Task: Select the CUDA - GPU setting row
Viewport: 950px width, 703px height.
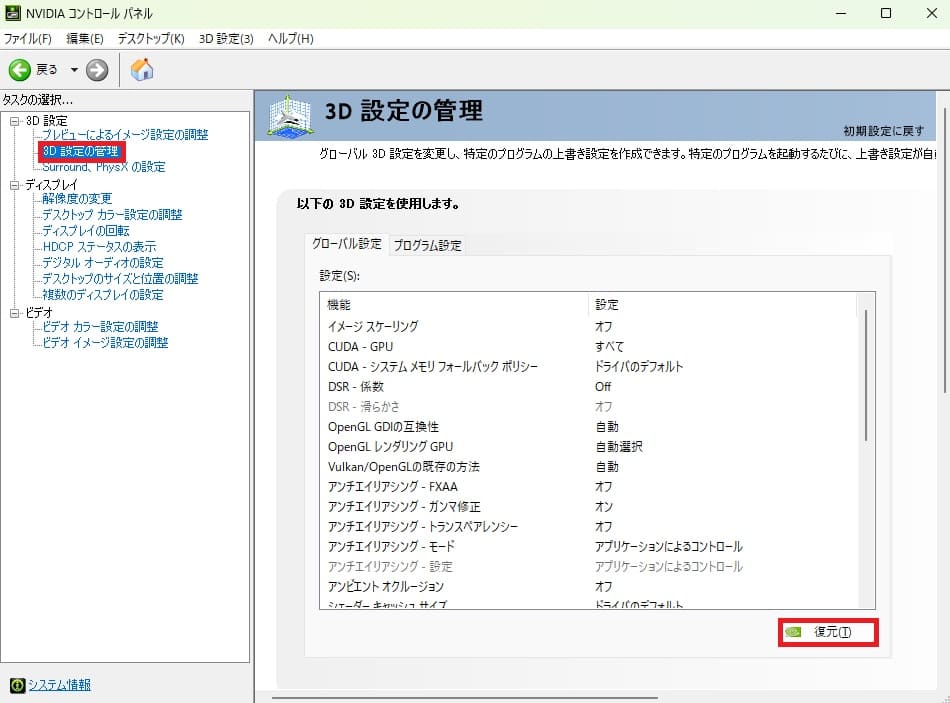Action: click(589, 347)
